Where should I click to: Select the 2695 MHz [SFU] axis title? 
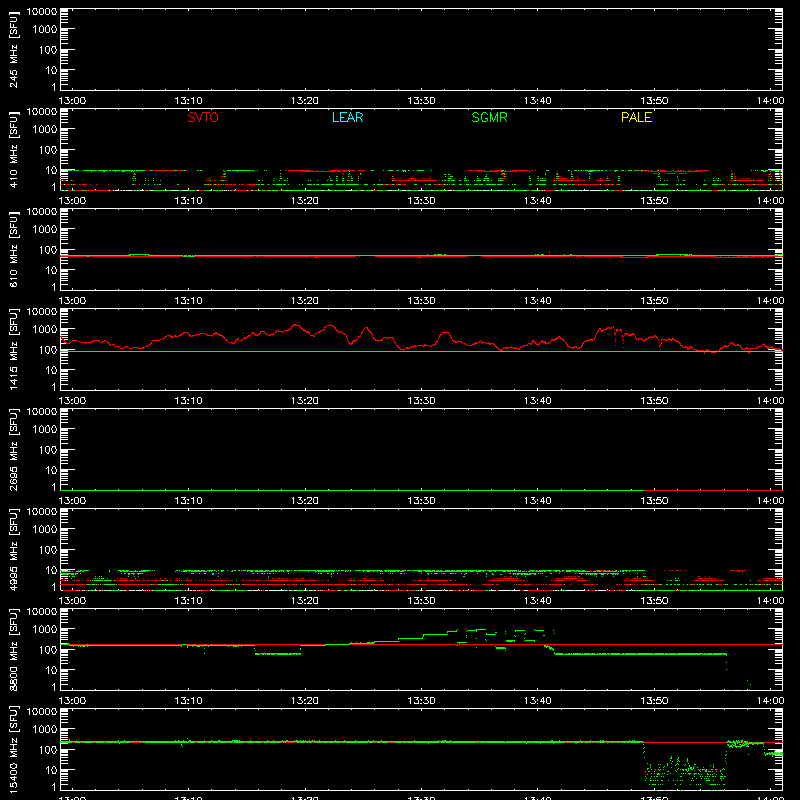(x=13, y=449)
